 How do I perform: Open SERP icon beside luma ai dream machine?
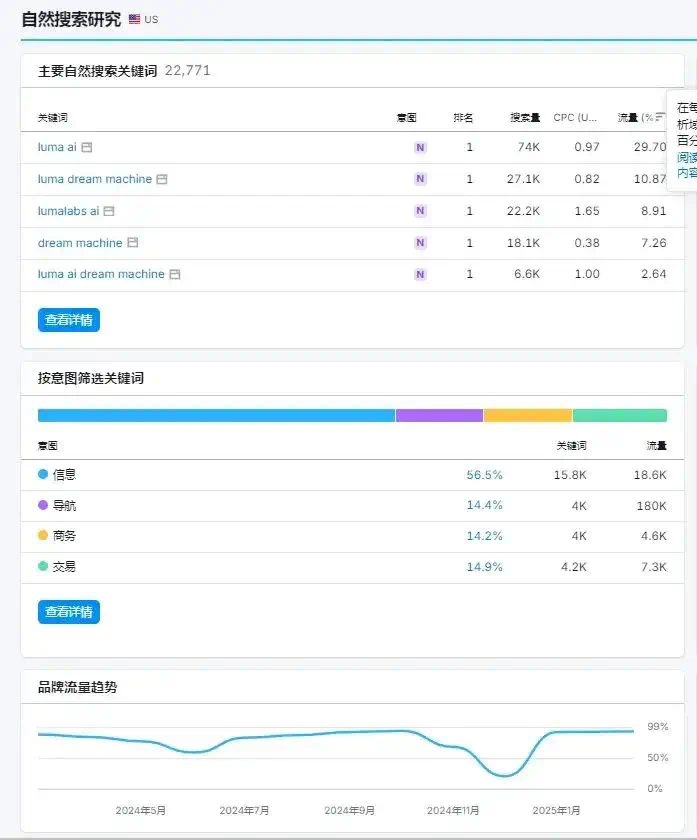(175, 274)
